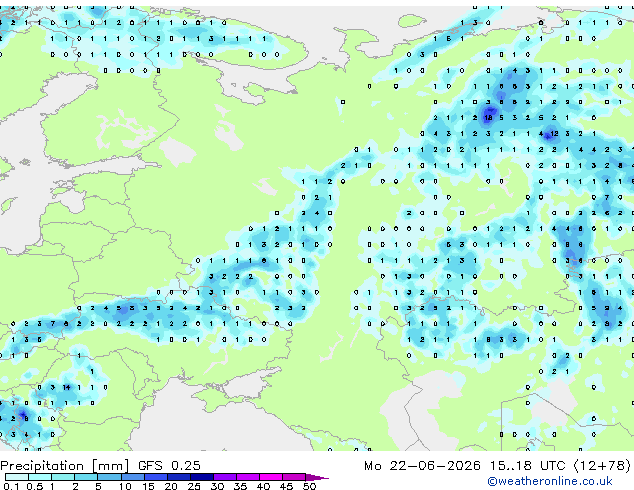
Task: Click the legend label '20'
Action: click(x=171, y=486)
